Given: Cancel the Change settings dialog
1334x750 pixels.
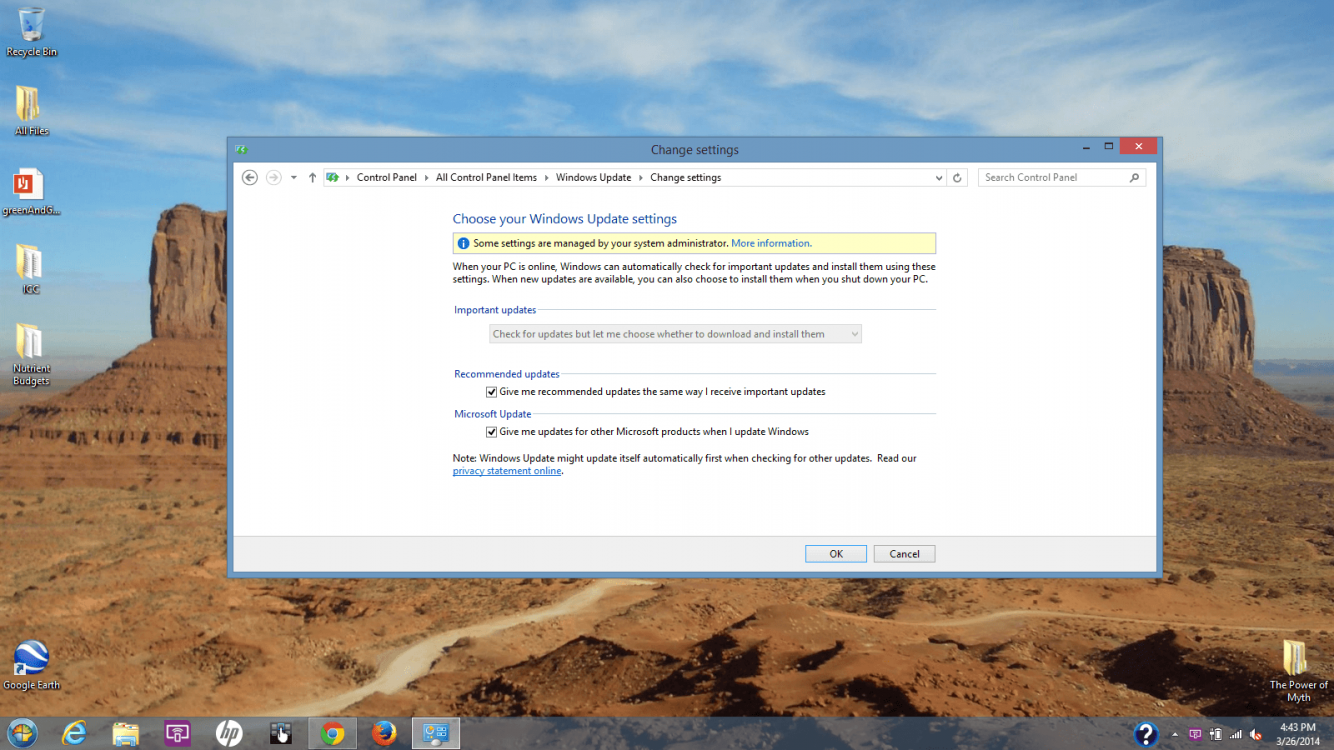Looking at the screenshot, I should click(904, 554).
